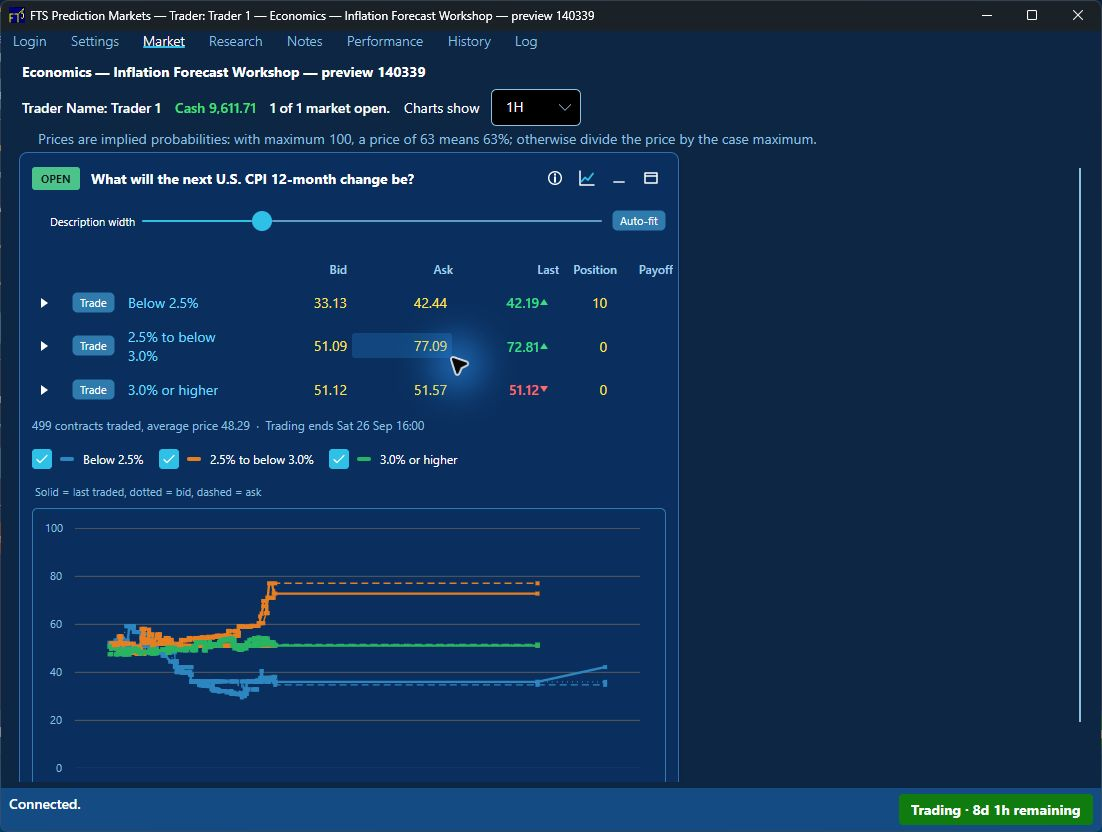Click the Auto-fit button

(x=639, y=221)
